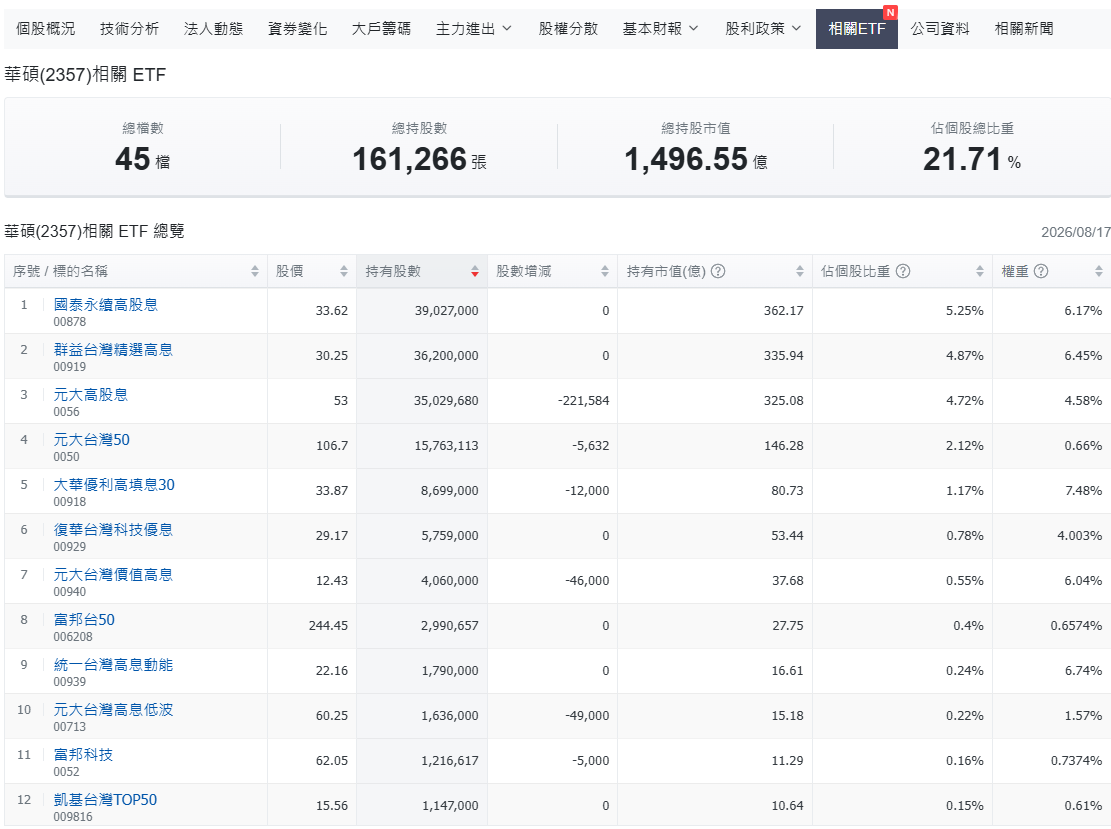
Task: Click the 21.71 % total ratio figure
Action: [972, 159]
